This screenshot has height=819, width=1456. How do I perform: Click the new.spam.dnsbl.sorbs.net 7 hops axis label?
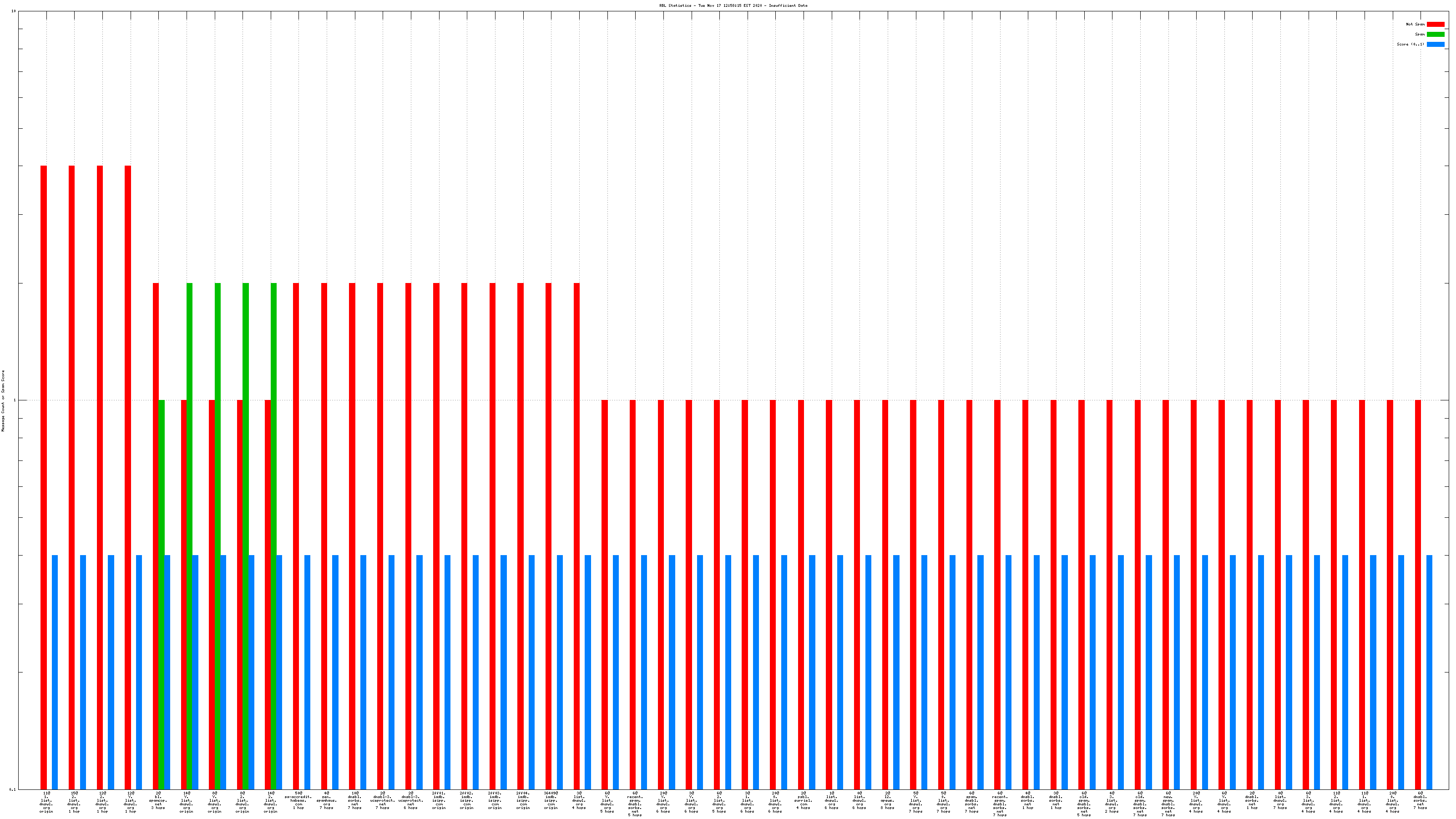1168,804
